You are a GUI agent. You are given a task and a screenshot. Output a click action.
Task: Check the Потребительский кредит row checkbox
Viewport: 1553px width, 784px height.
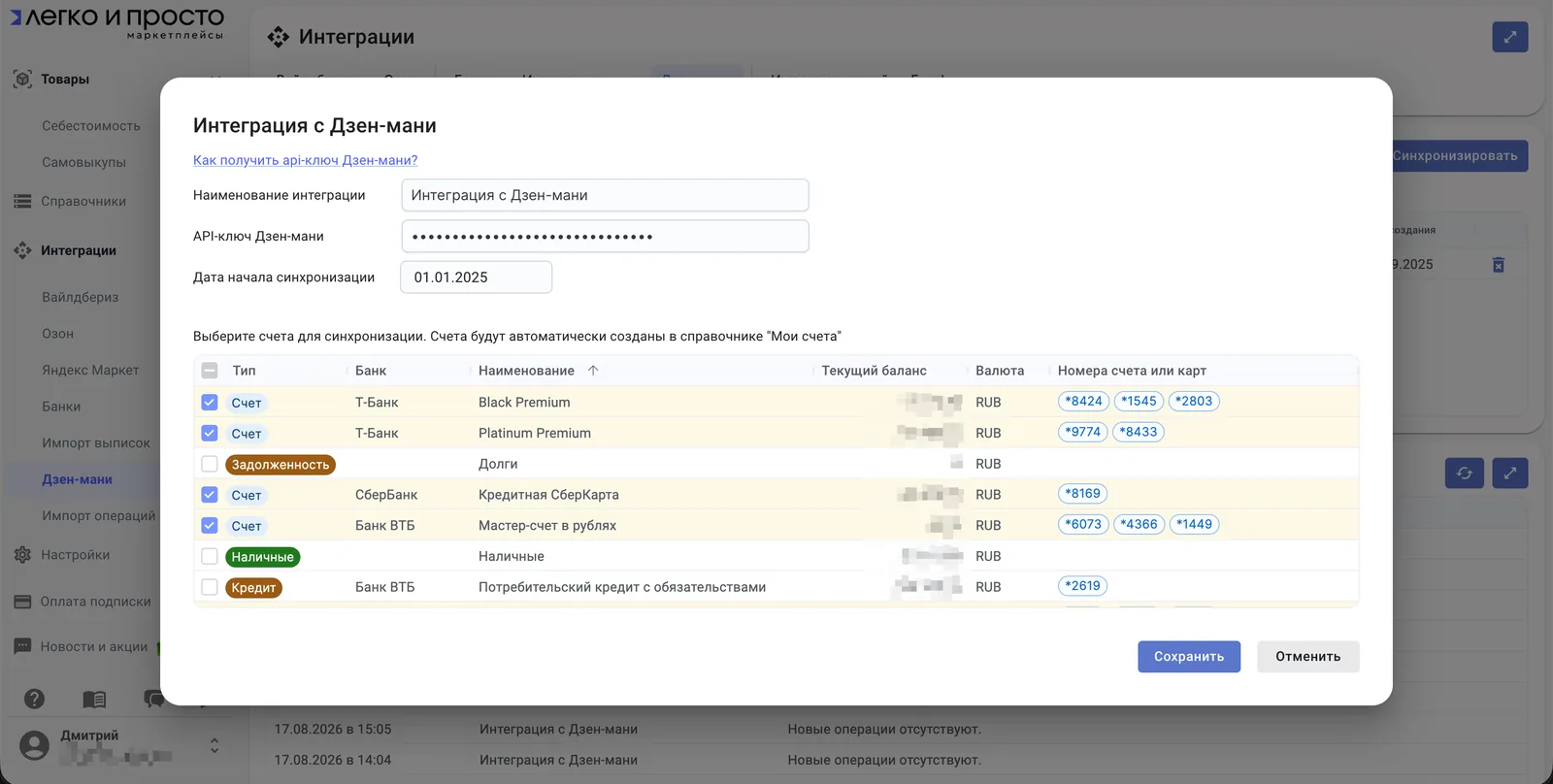tap(210, 587)
